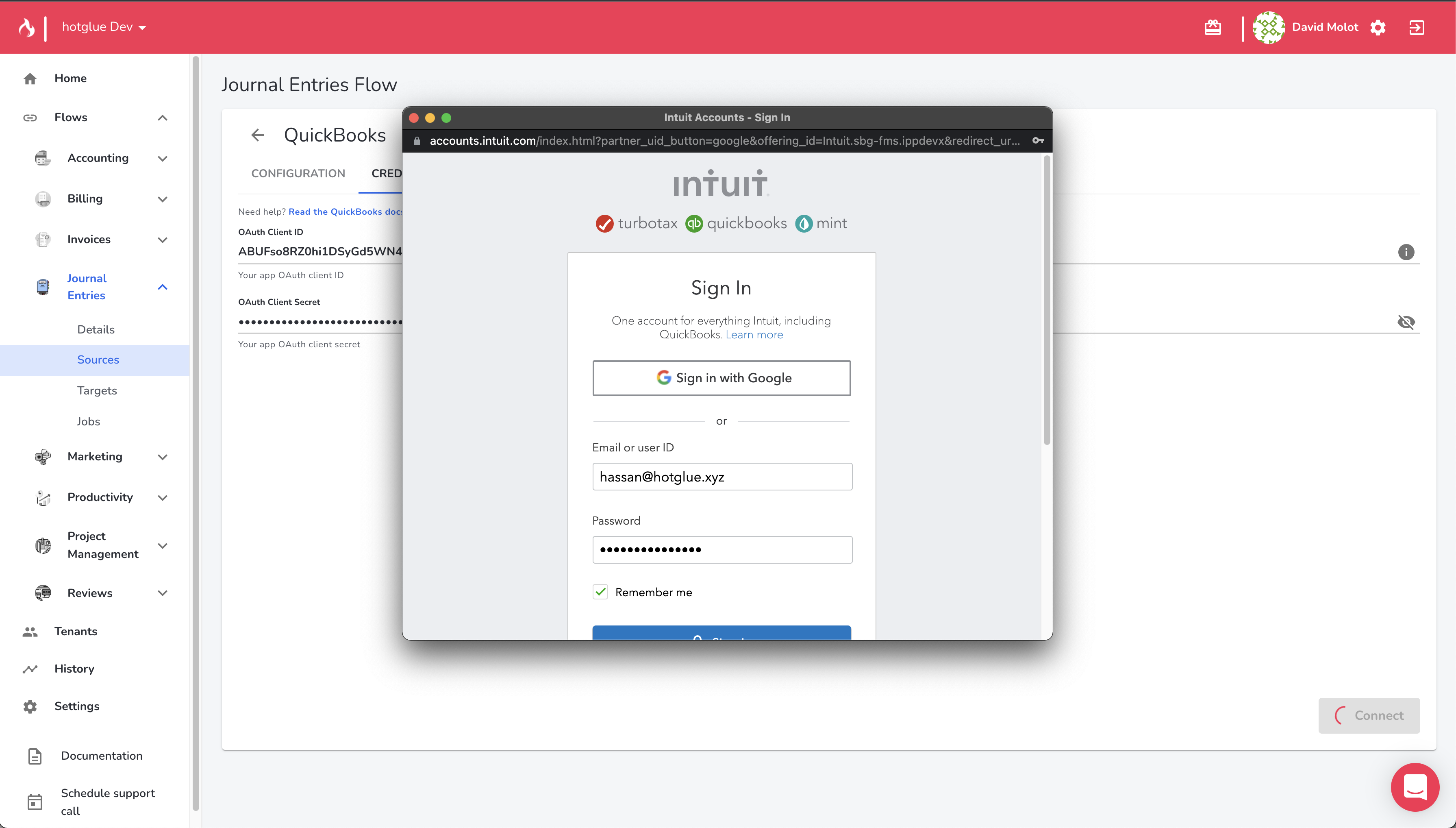Open the chat support bubble icon

pyautogui.click(x=1415, y=787)
